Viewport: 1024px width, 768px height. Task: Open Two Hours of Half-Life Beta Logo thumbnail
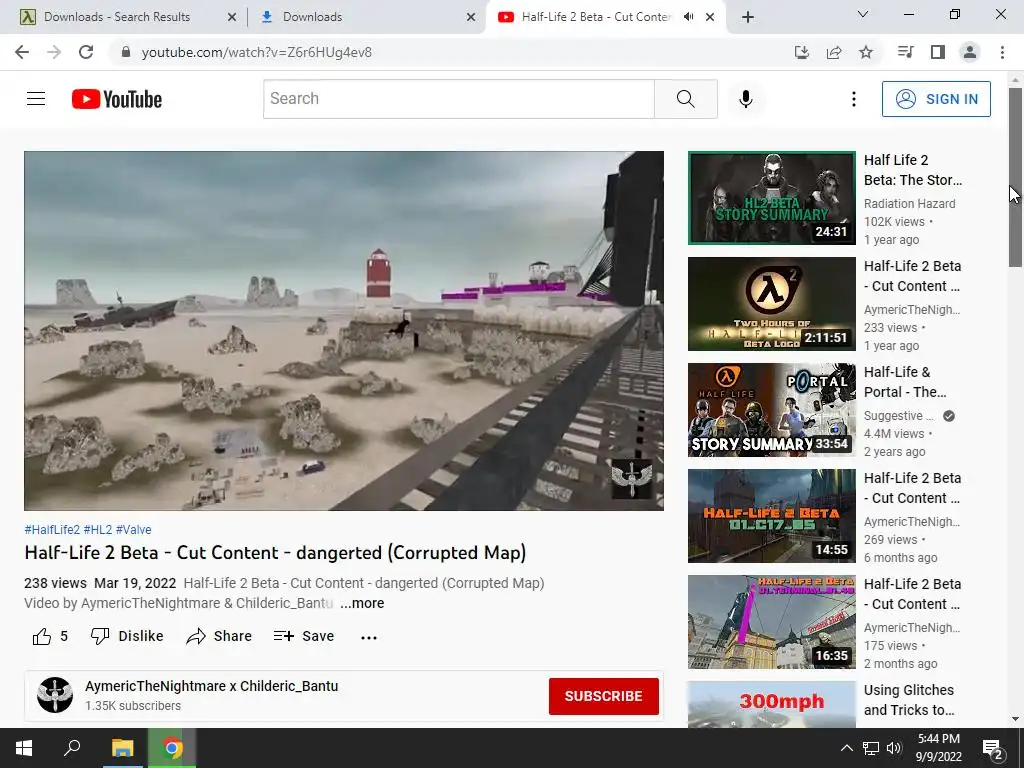click(772, 304)
